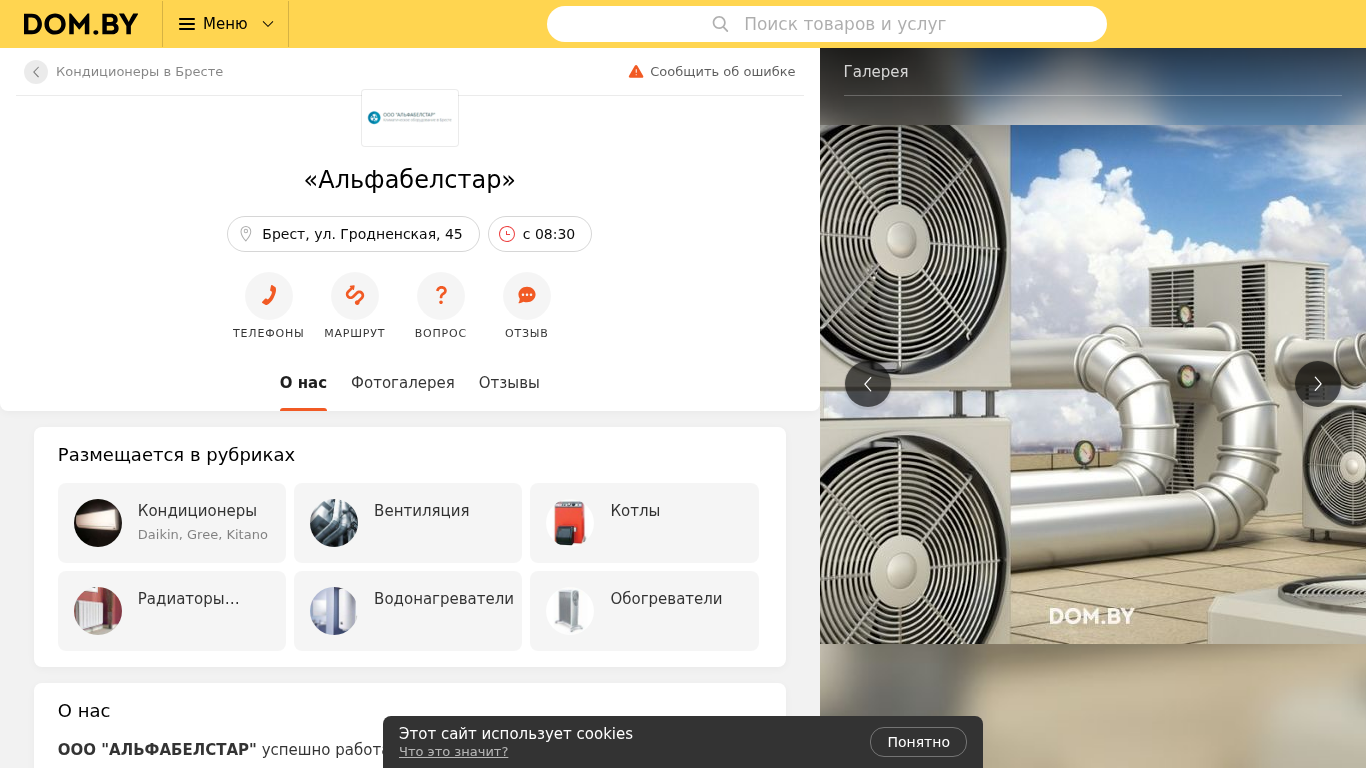Screen dimensions: 1366x768
Task: Open the Вентиляция category card
Action: [408, 523]
